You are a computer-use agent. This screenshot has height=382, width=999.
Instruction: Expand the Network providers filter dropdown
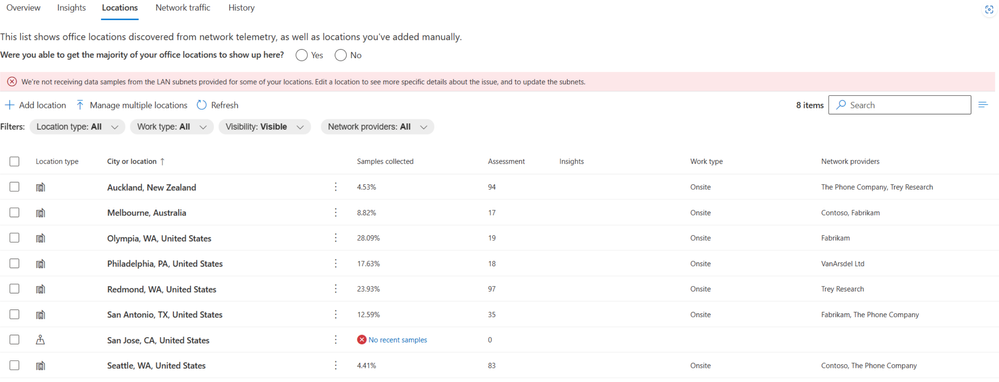(377, 127)
